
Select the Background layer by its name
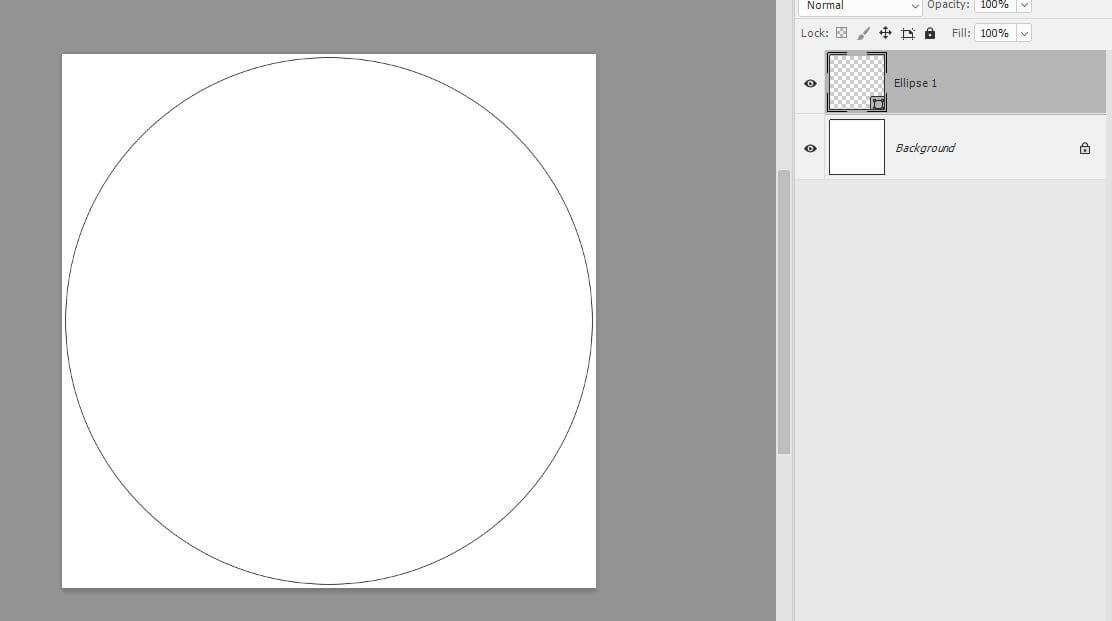925,148
